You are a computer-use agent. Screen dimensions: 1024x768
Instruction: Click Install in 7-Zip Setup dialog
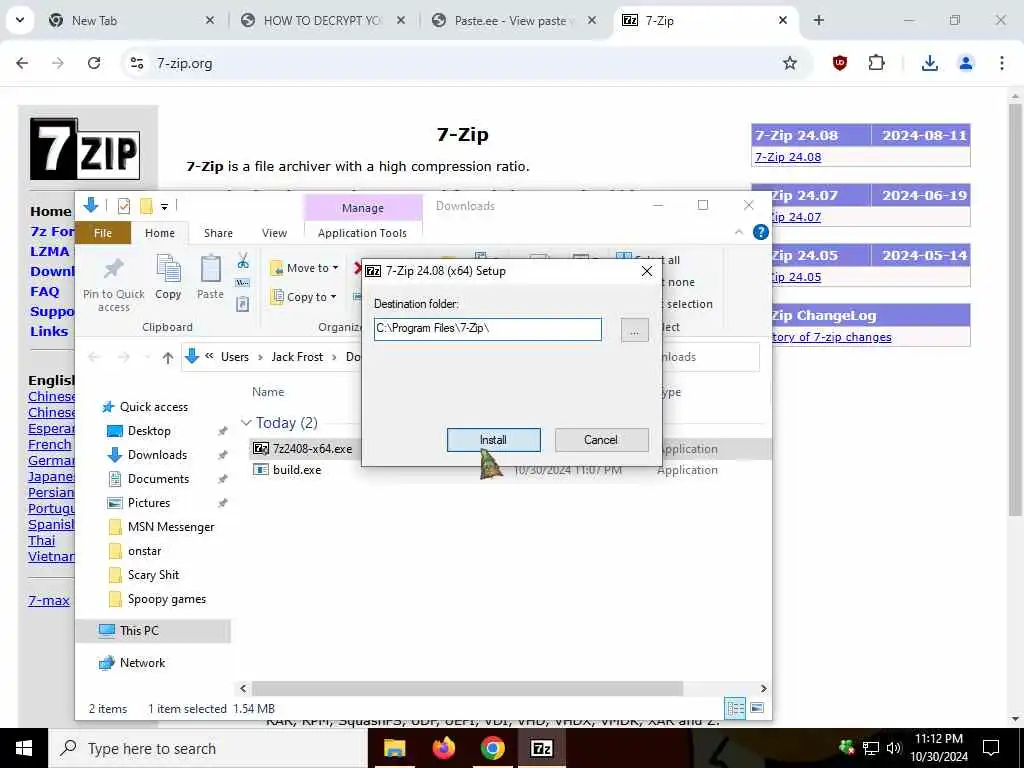(x=493, y=440)
